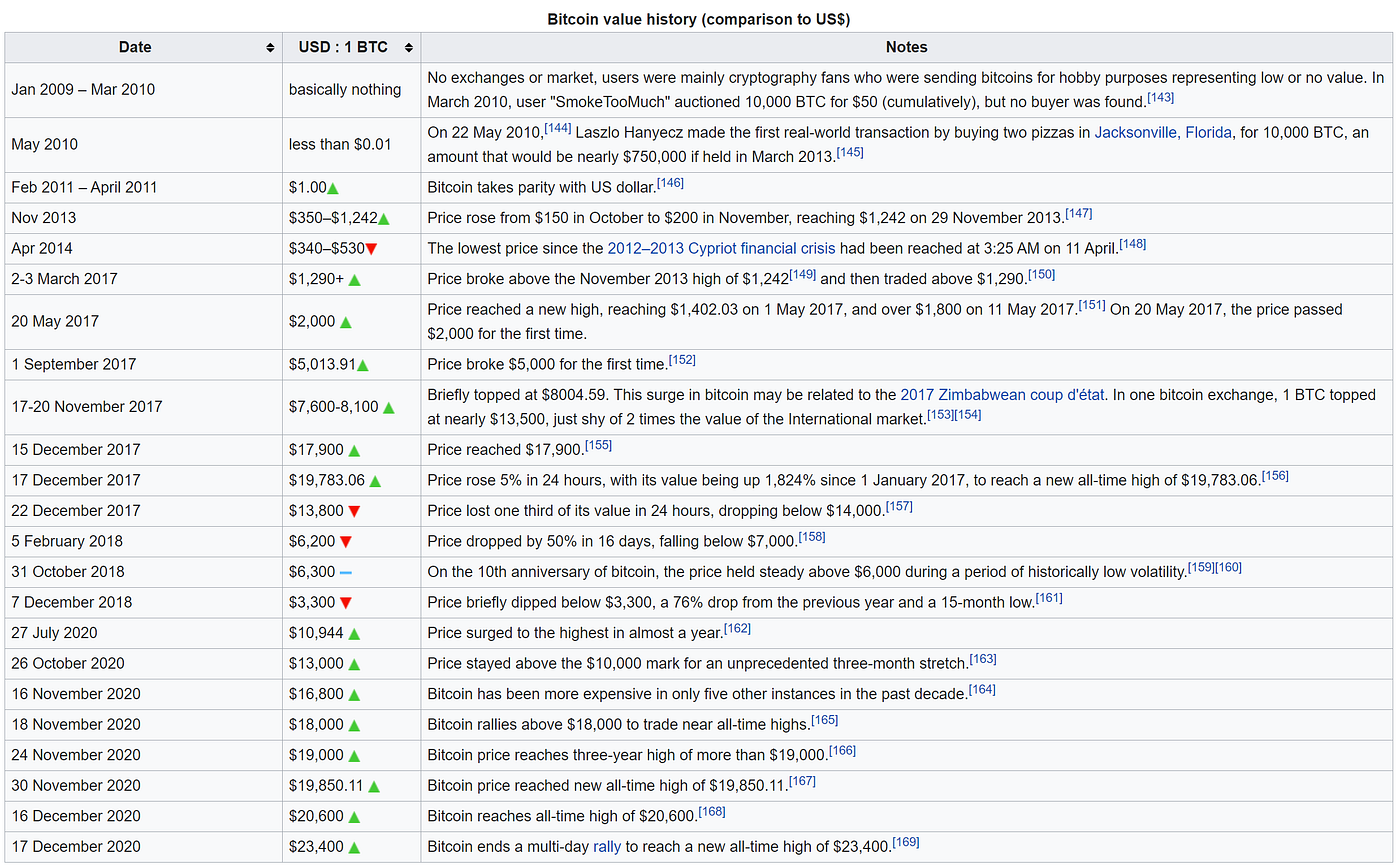Viewport: 1400px width, 868px height.
Task: Select the red down arrow beside $3,300
Action: pyautogui.click(x=346, y=603)
